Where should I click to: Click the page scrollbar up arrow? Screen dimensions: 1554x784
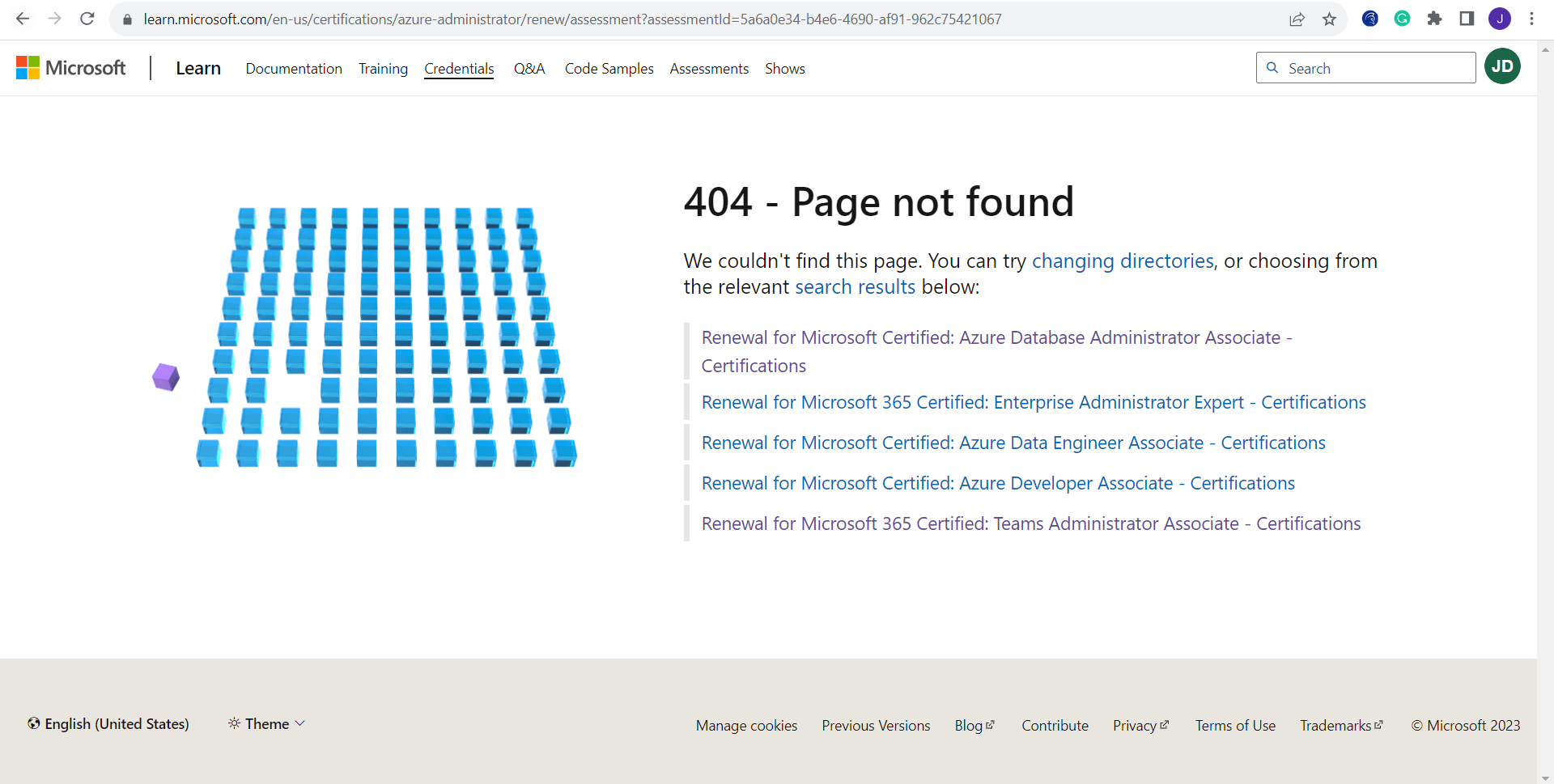coord(1545,49)
